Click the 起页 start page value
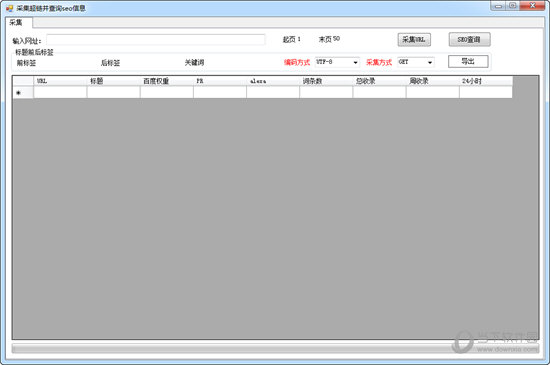The height and width of the screenshot is (365, 550). pyautogui.click(x=299, y=39)
